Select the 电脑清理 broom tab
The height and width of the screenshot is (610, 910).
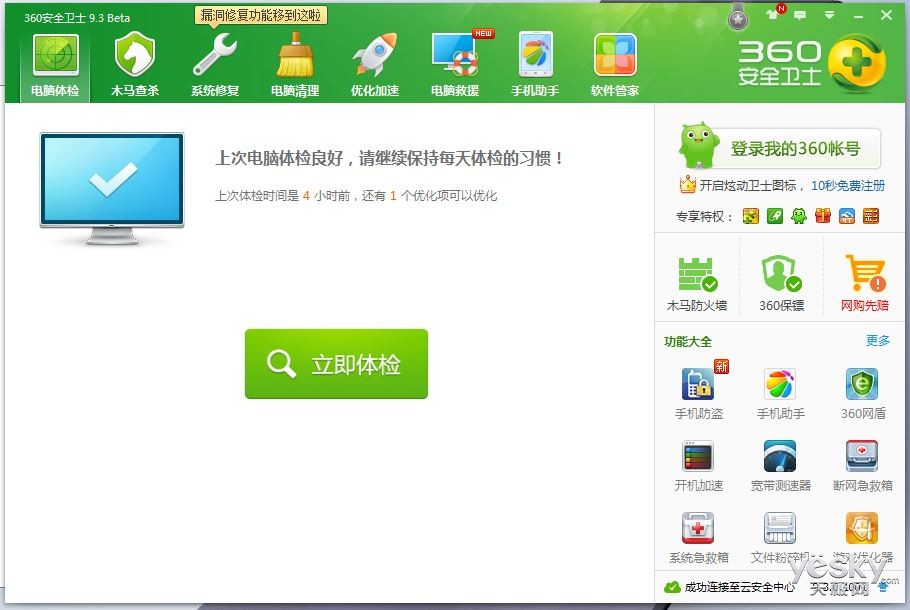pos(295,65)
